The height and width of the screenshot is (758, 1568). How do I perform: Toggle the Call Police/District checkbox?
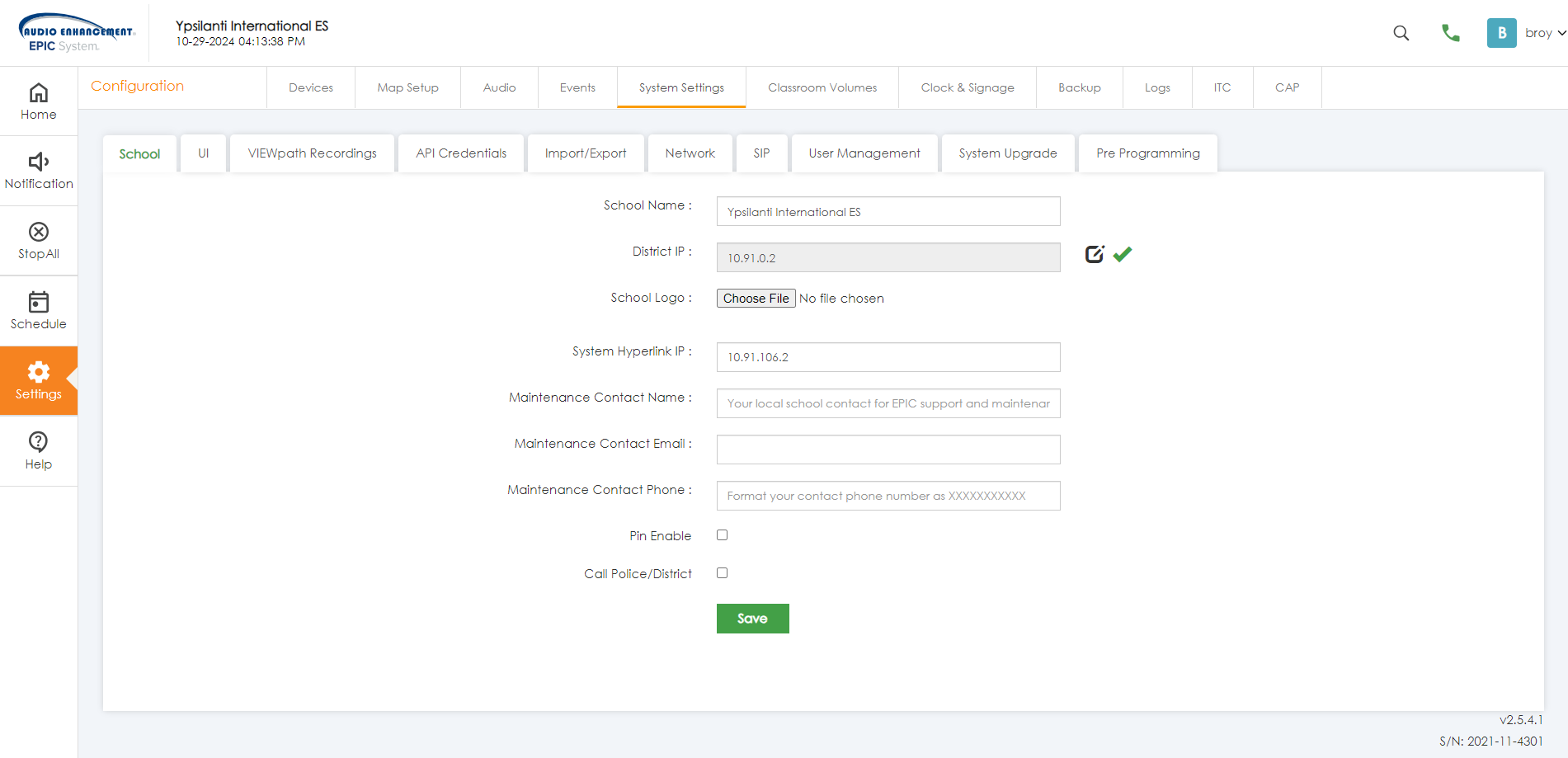tap(722, 573)
